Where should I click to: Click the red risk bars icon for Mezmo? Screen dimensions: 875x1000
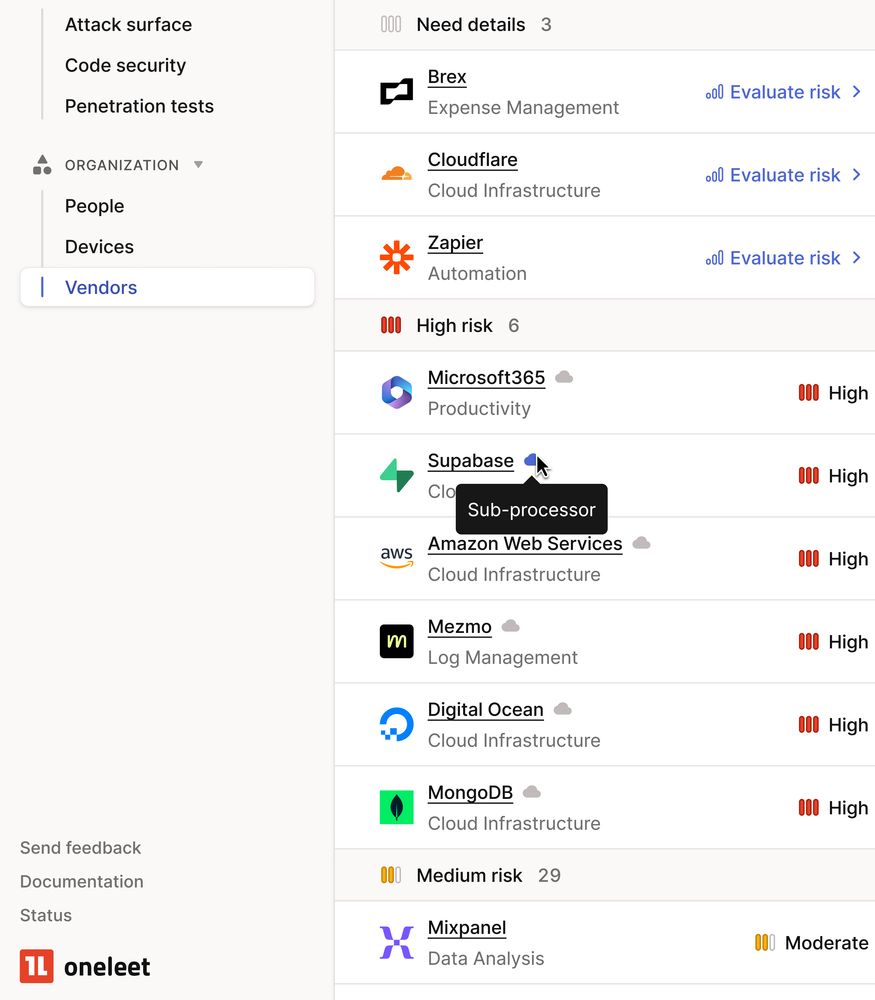[809, 642]
